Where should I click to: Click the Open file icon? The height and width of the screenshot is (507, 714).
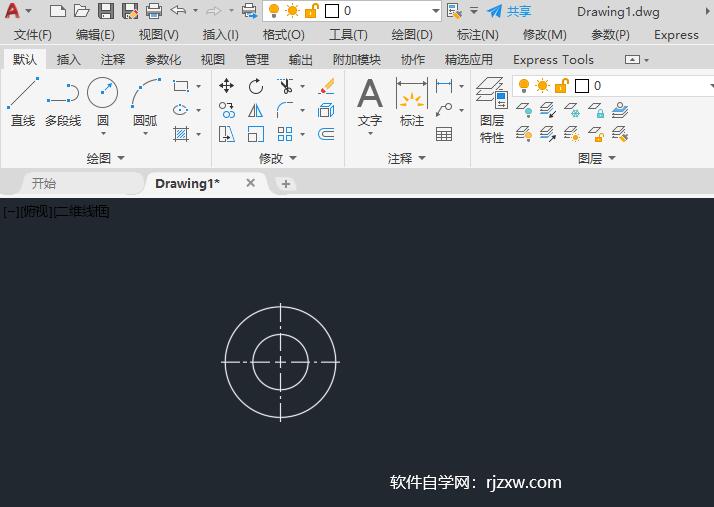tap(82, 10)
